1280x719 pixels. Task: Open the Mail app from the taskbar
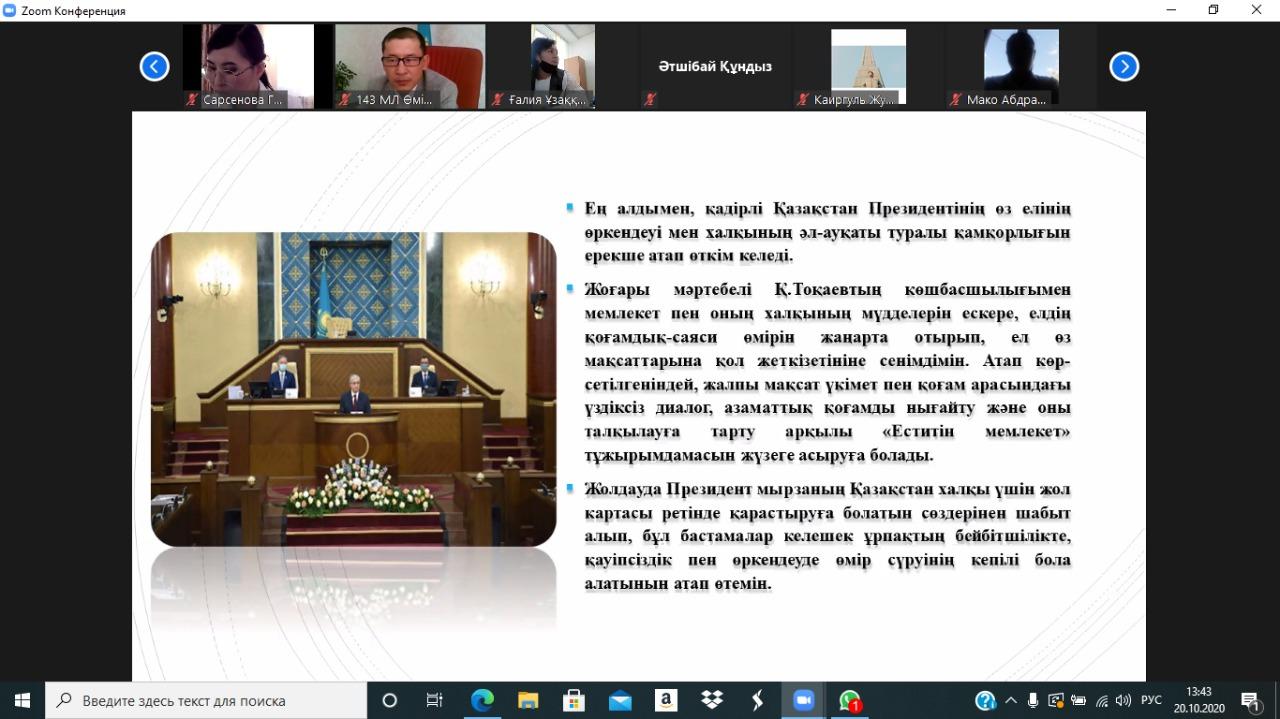pyautogui.click(x=620, y=700)
